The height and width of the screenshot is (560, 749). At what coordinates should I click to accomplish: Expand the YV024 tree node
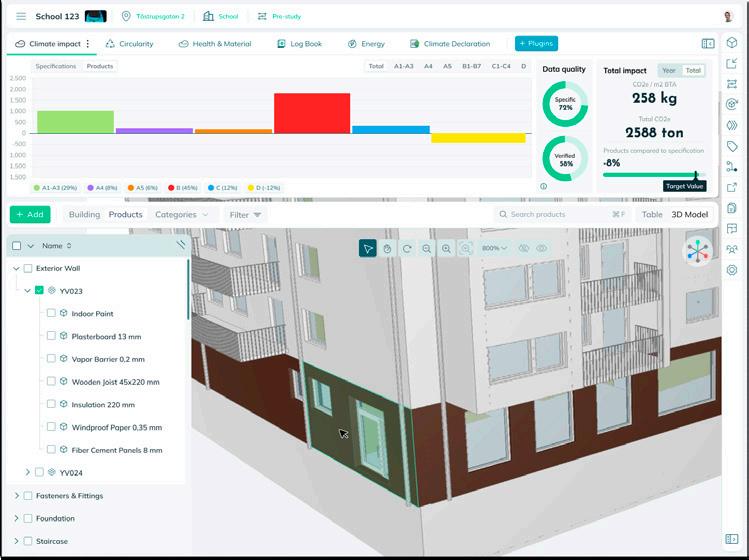pos(28,472)
